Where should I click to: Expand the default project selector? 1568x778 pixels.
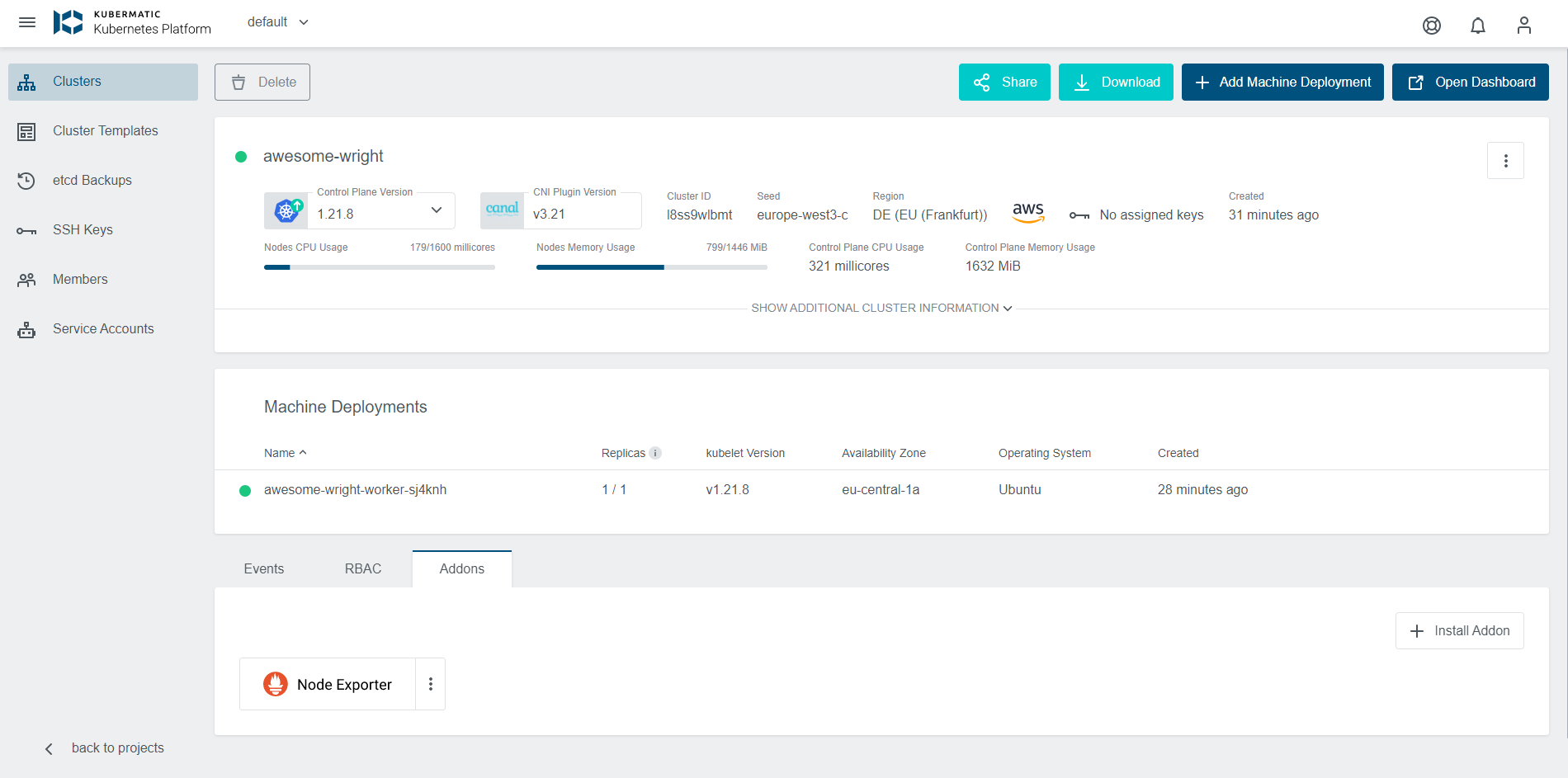(278, 22)
